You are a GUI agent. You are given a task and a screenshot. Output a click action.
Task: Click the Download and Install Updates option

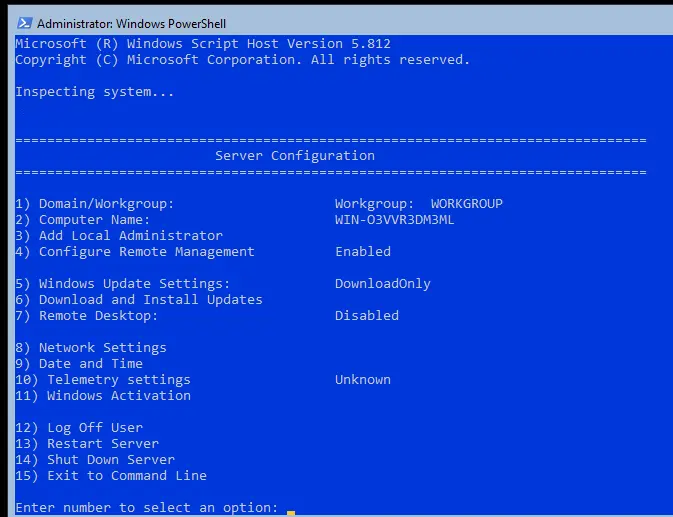coord(139,299)
